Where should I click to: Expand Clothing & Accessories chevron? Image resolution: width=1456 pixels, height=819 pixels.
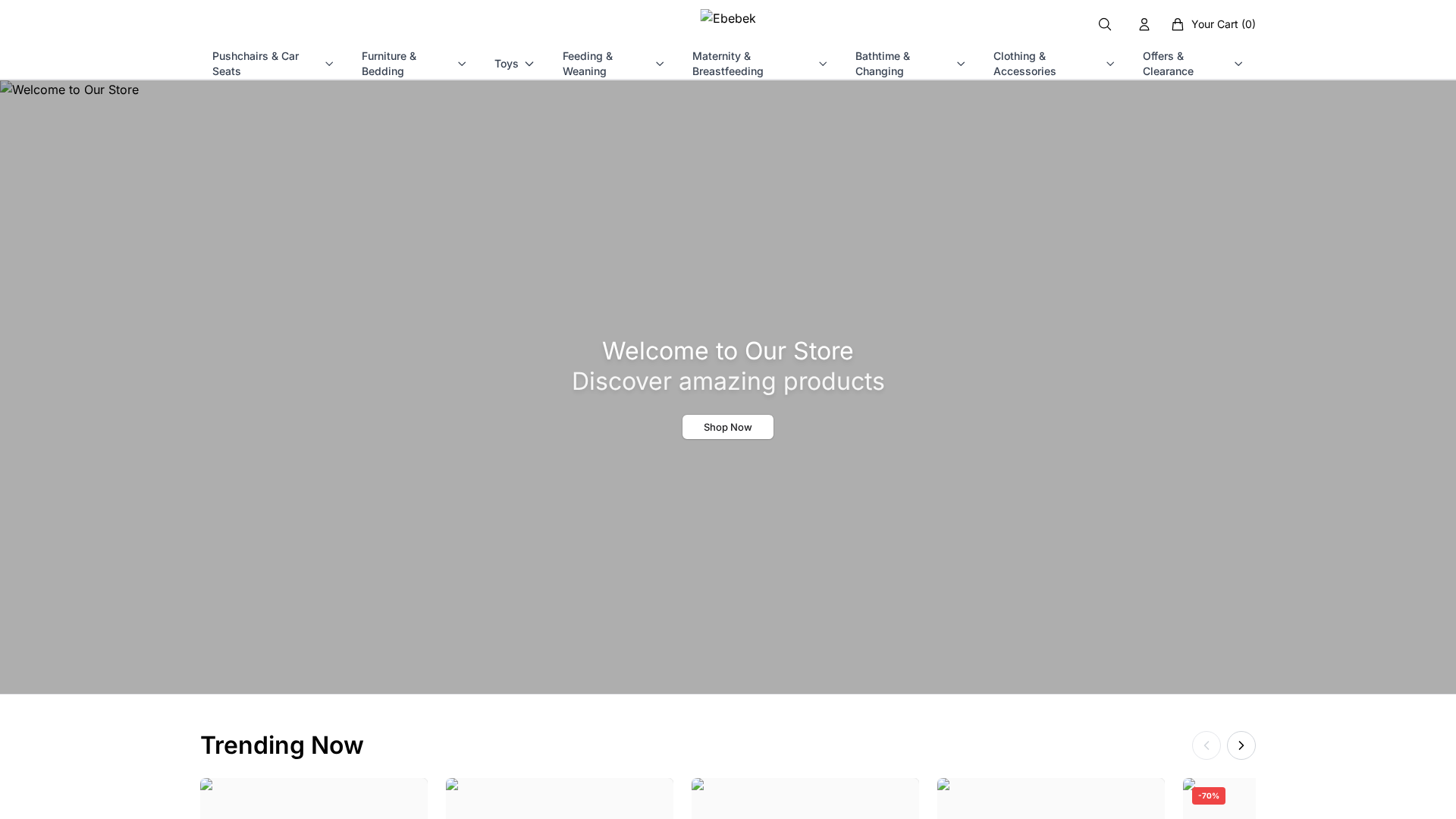[x=1110, y=64]
